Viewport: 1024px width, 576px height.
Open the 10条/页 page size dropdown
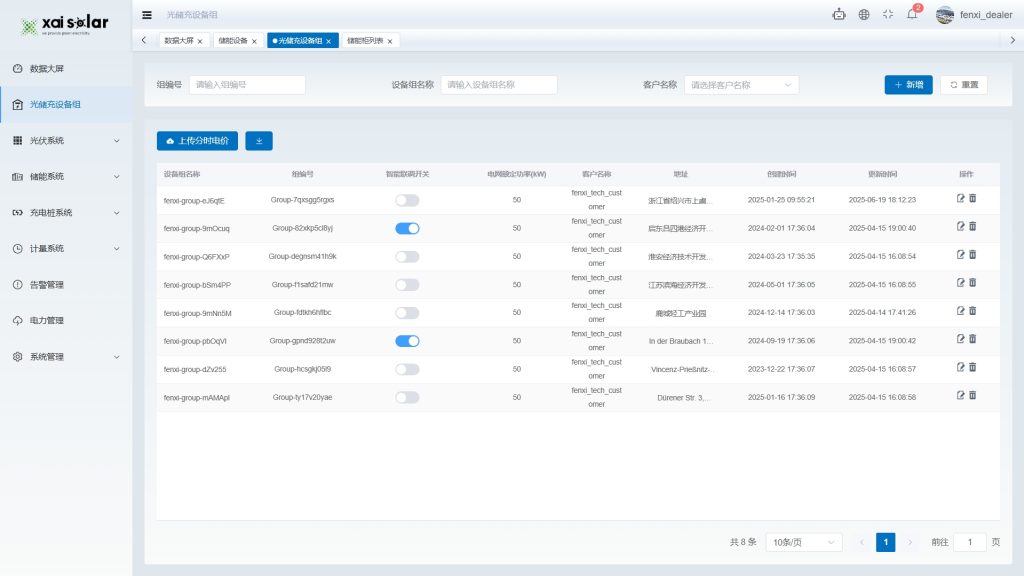click(x=804, y=542)
